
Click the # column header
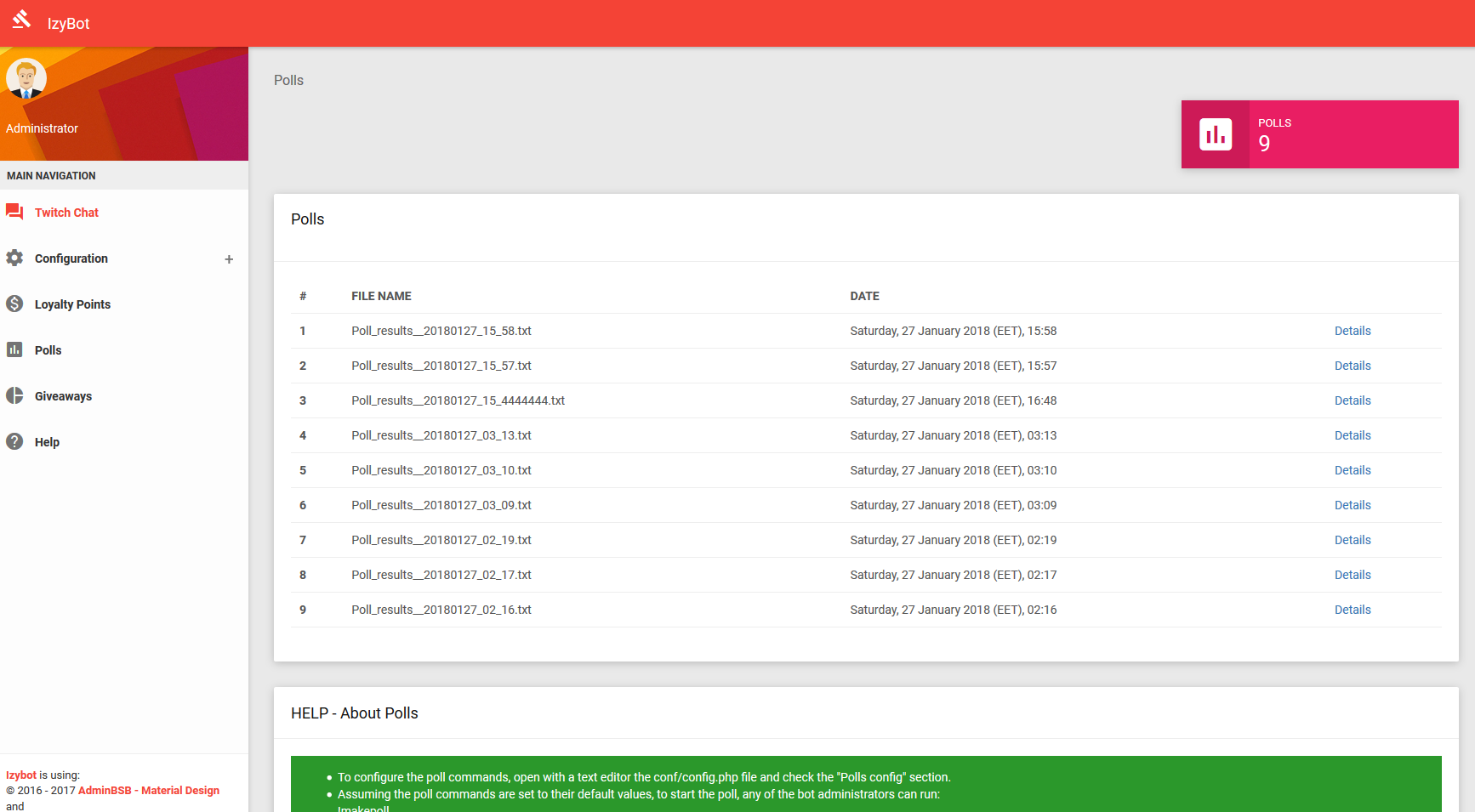303,296
